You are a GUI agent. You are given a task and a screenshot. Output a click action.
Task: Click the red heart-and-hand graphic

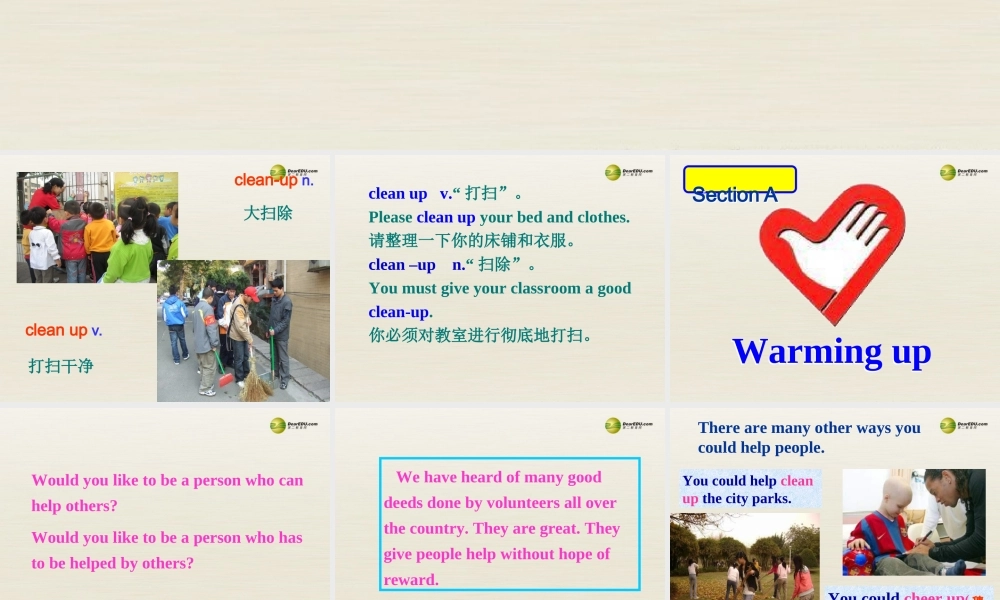(833, 253)
